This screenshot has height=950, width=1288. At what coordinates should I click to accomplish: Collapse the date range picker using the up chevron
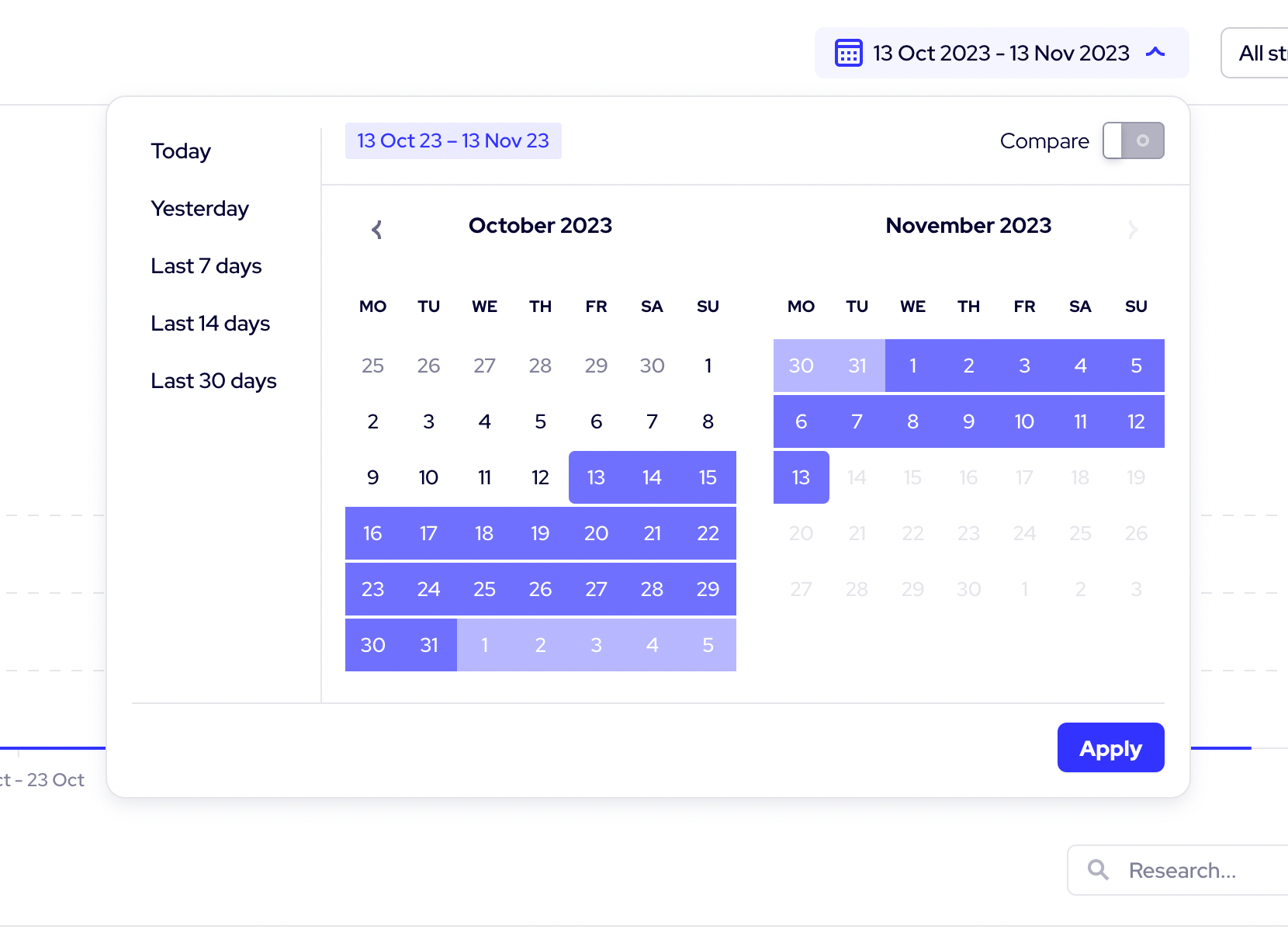click(1155, 53)
